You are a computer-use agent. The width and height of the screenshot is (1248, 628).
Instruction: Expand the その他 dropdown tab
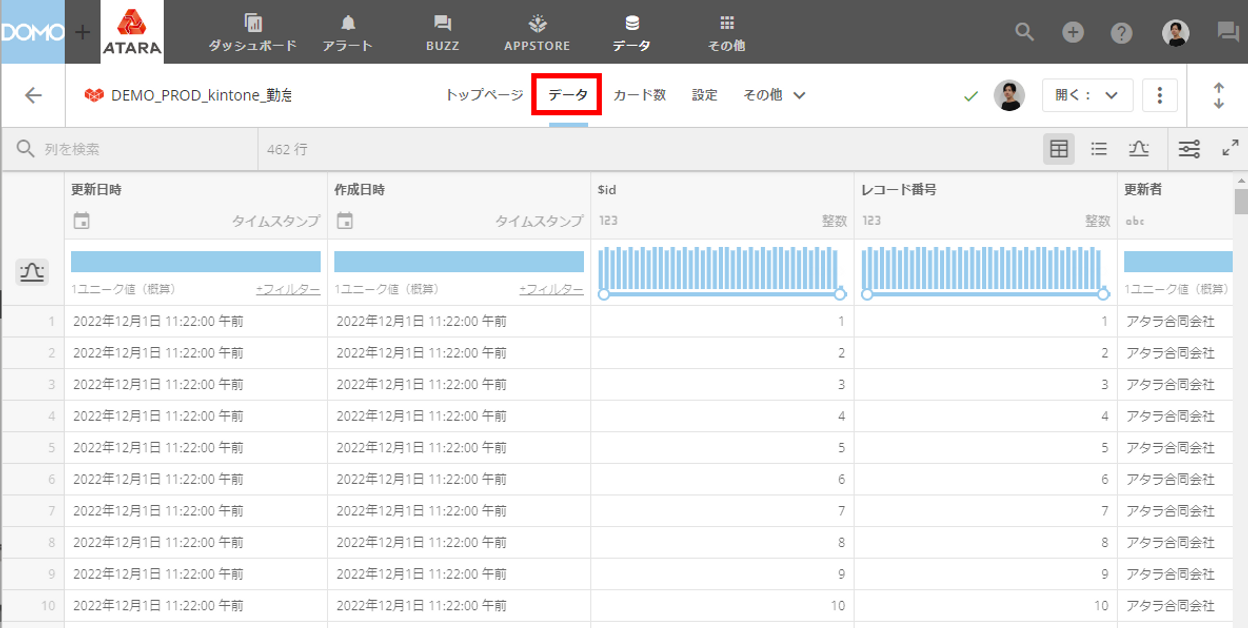[x=774, y=95]
